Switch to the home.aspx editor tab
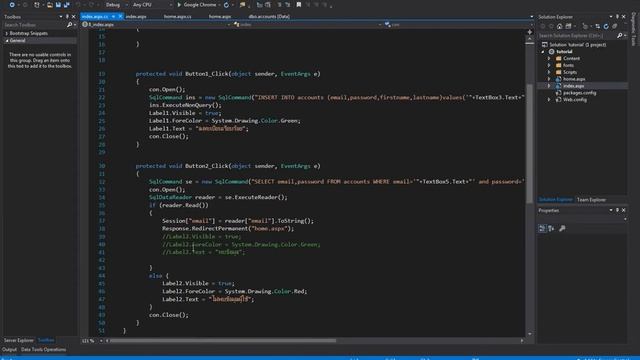Viewport: 640px width, 360px height. point(220,17)
